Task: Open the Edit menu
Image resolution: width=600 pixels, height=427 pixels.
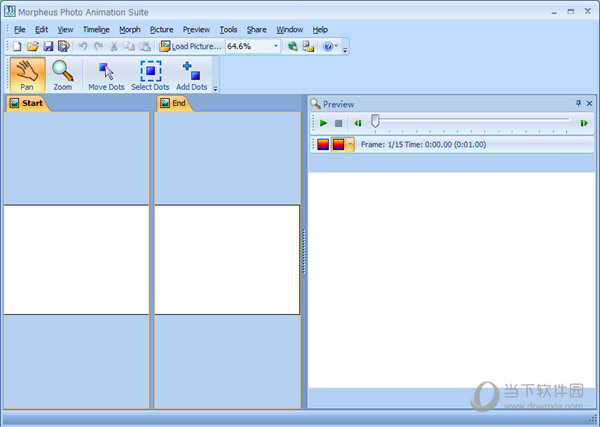Action: 41,30
